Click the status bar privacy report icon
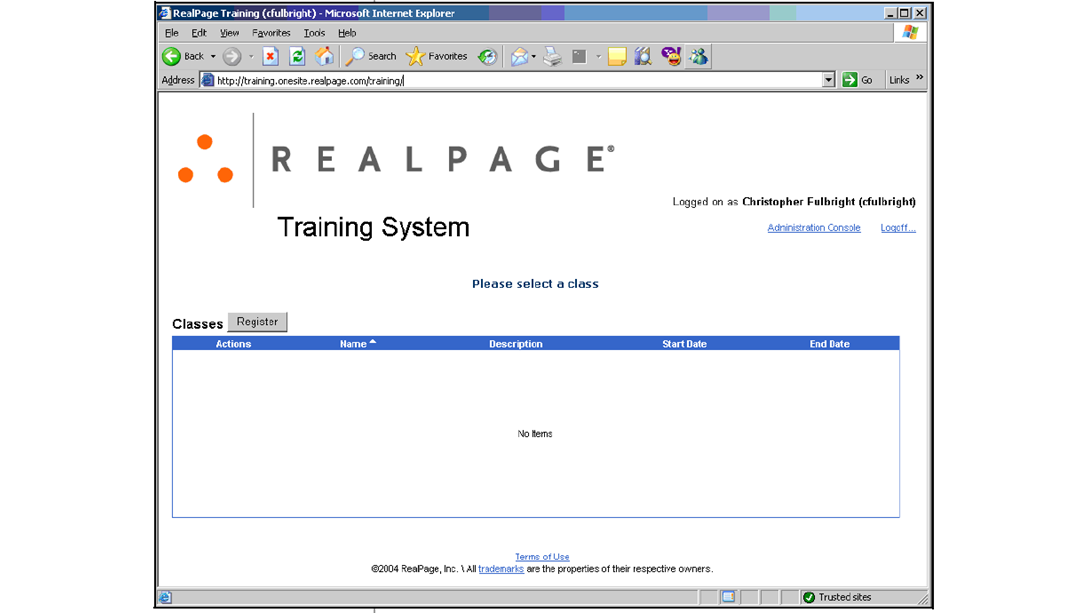This screenshot has height=613, width=1090. tap(728, 597)
